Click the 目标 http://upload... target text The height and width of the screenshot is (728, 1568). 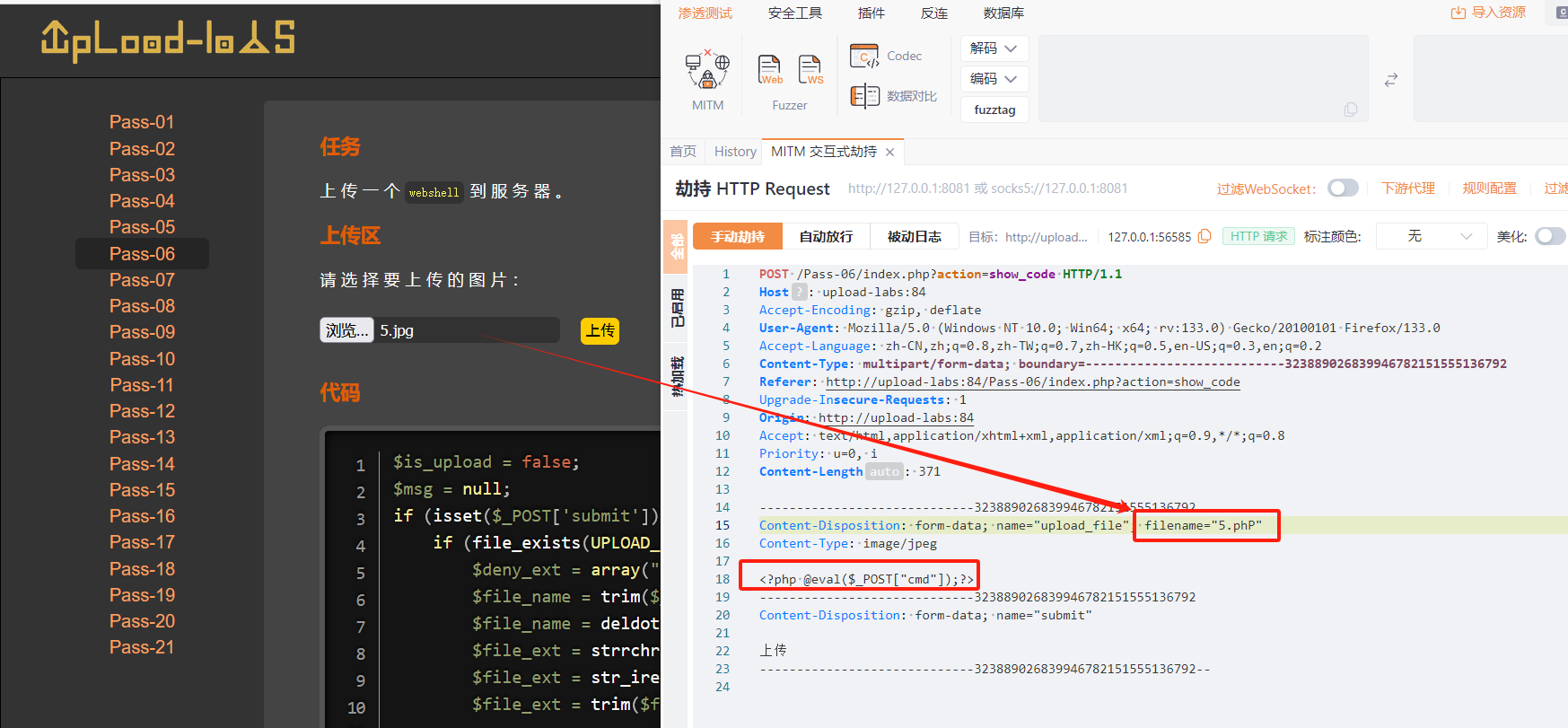[1028, 237]
